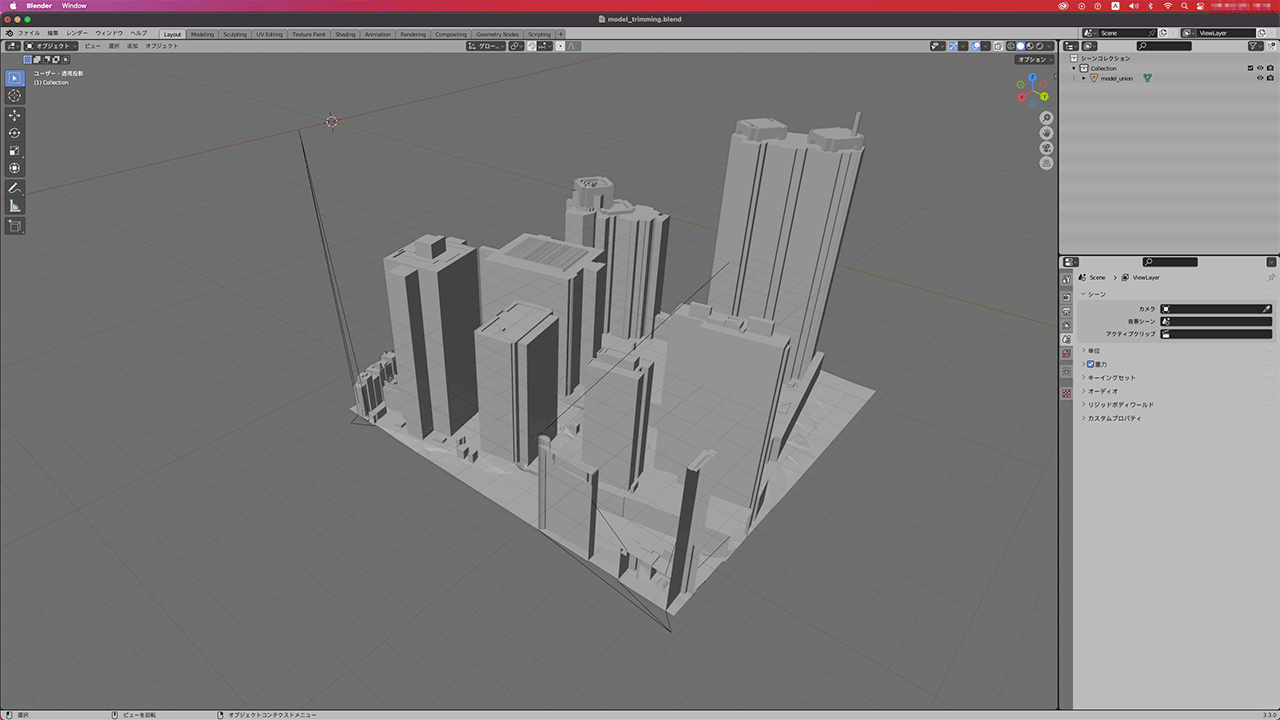Open the 編集 menu

[x=53, y=34]
